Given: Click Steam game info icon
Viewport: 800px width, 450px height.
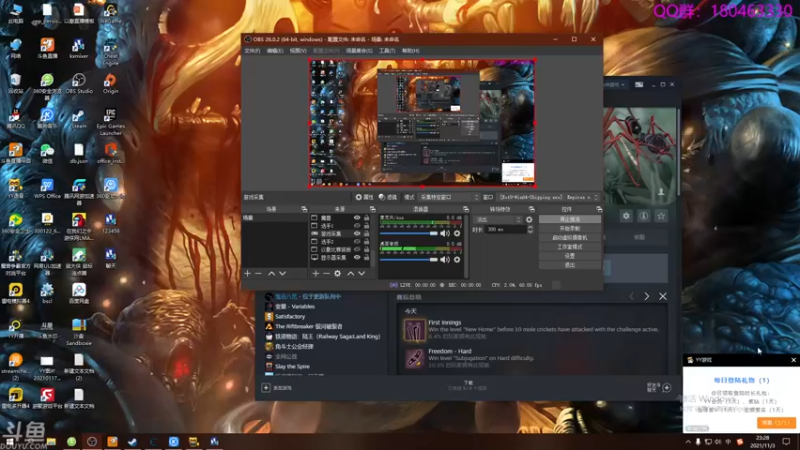Looking at the screenshot, I should coord(644,216).
